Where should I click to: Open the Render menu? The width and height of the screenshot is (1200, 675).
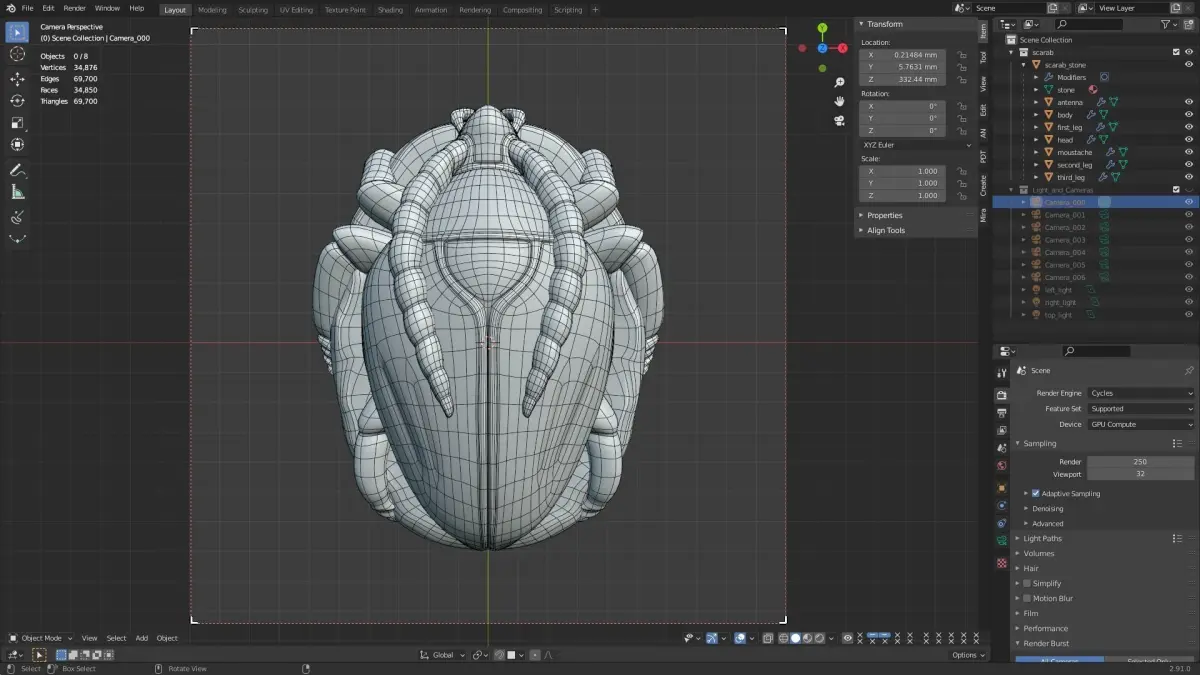pos(75,8)
